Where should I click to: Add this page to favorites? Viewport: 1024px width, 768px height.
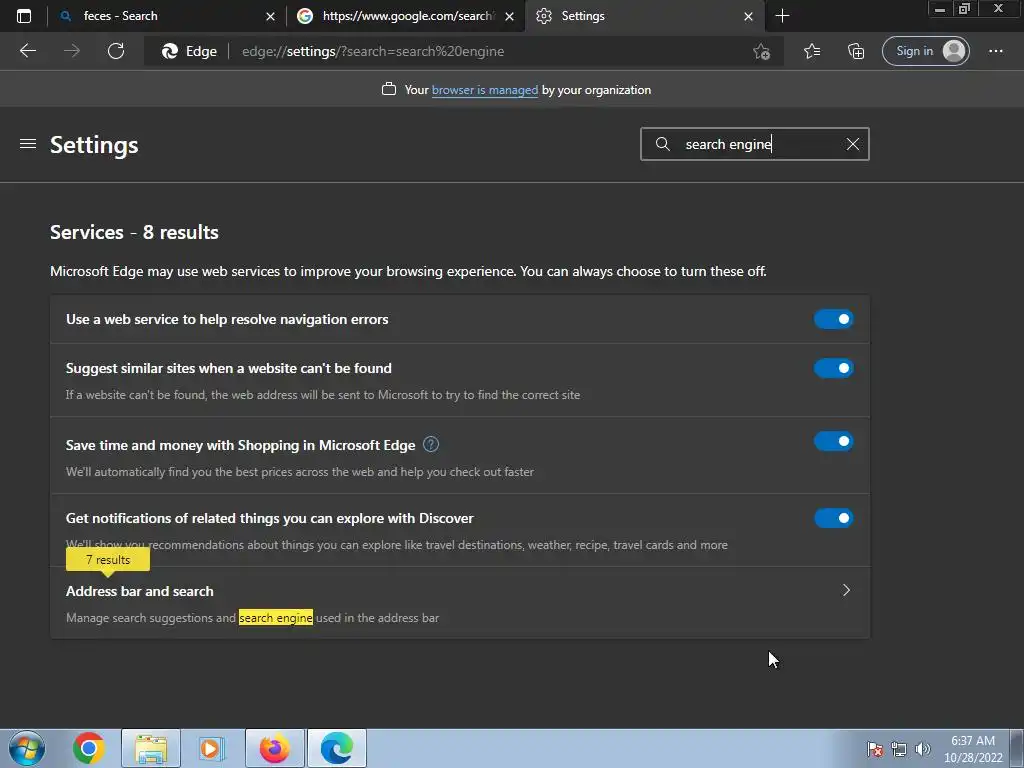coord(761,52)
